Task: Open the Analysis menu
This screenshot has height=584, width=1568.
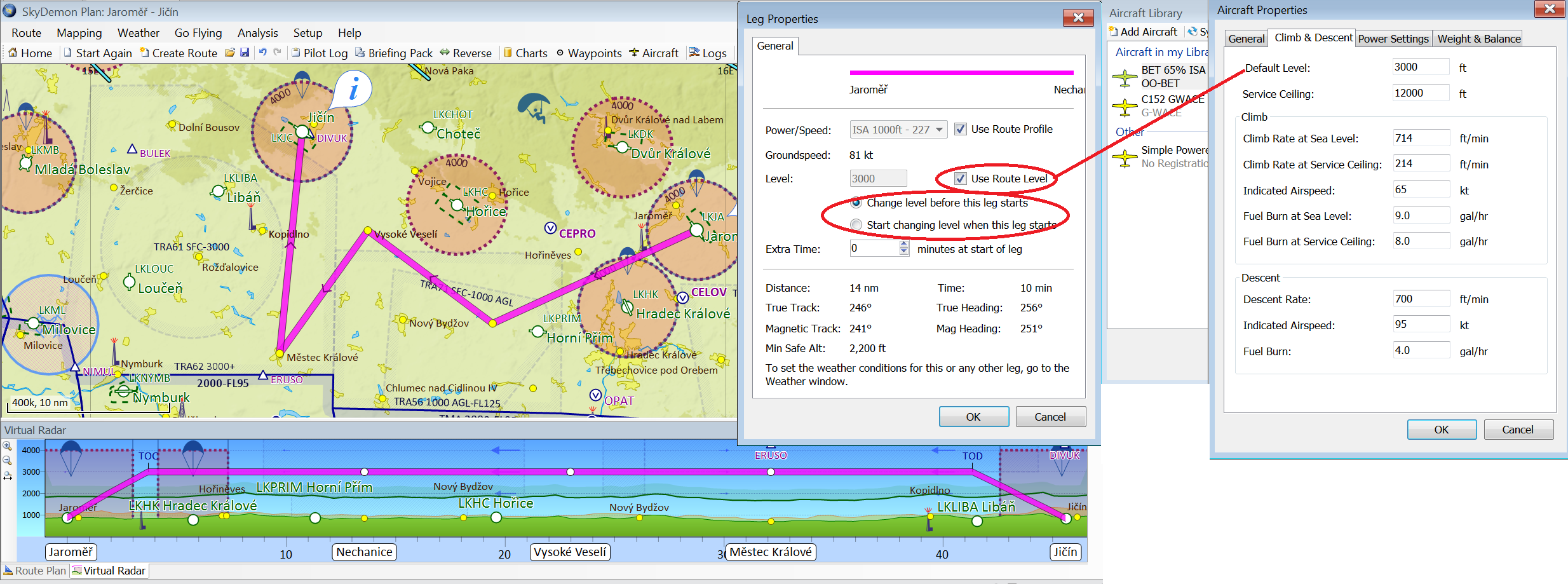Action: 258,33
